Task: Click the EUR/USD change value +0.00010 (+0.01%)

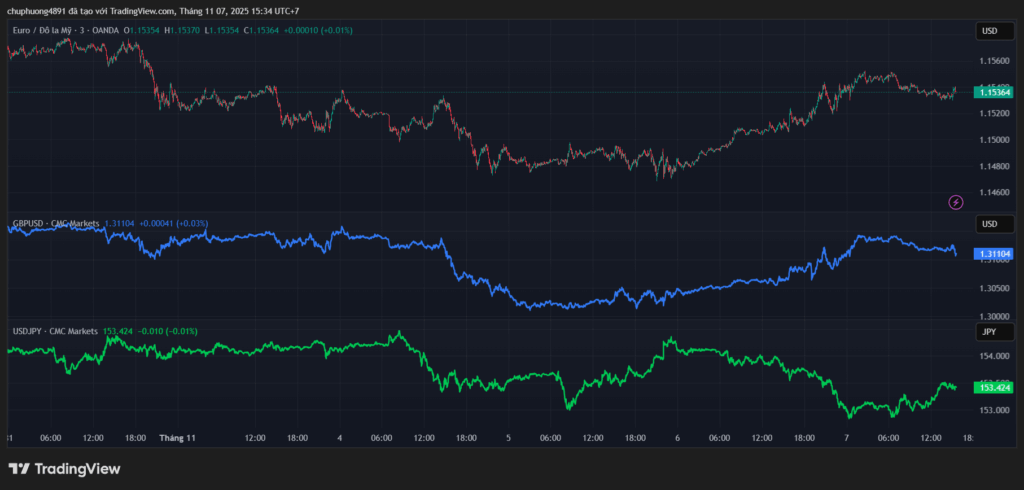Action: 318,31
